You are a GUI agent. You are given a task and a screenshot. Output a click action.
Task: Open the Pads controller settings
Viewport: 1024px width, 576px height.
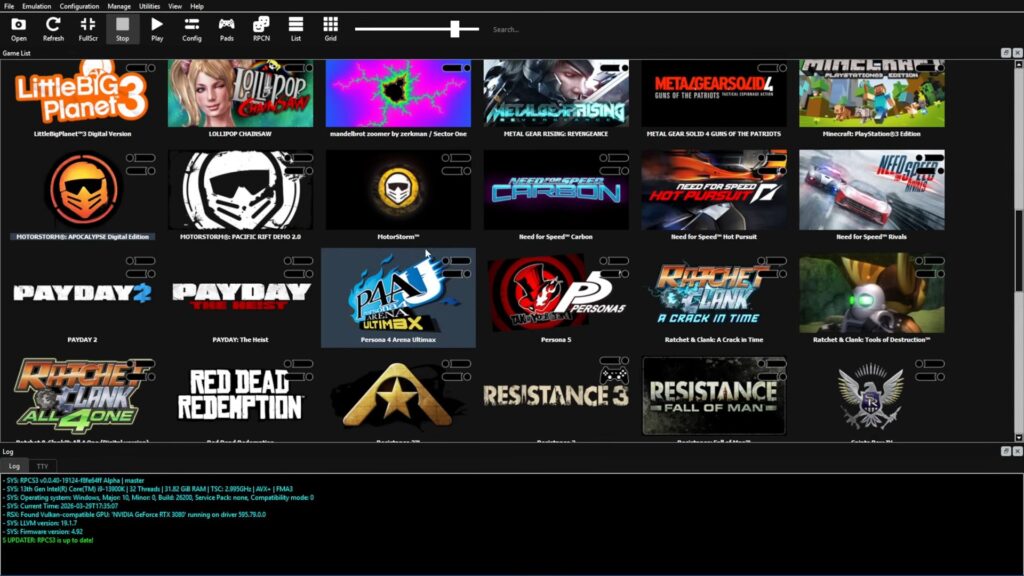pos(227,27)
